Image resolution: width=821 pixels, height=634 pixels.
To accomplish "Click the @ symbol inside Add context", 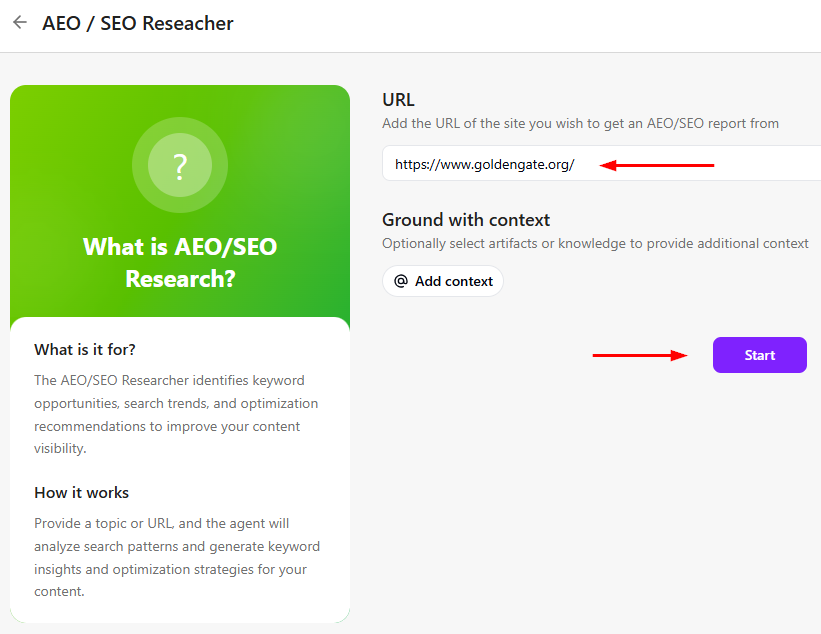I will point(399,281).
